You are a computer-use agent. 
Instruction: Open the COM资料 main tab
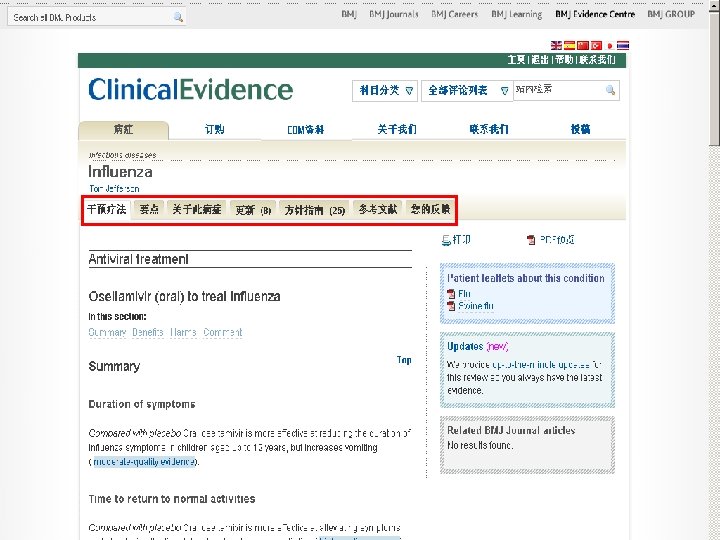point(306,130)
